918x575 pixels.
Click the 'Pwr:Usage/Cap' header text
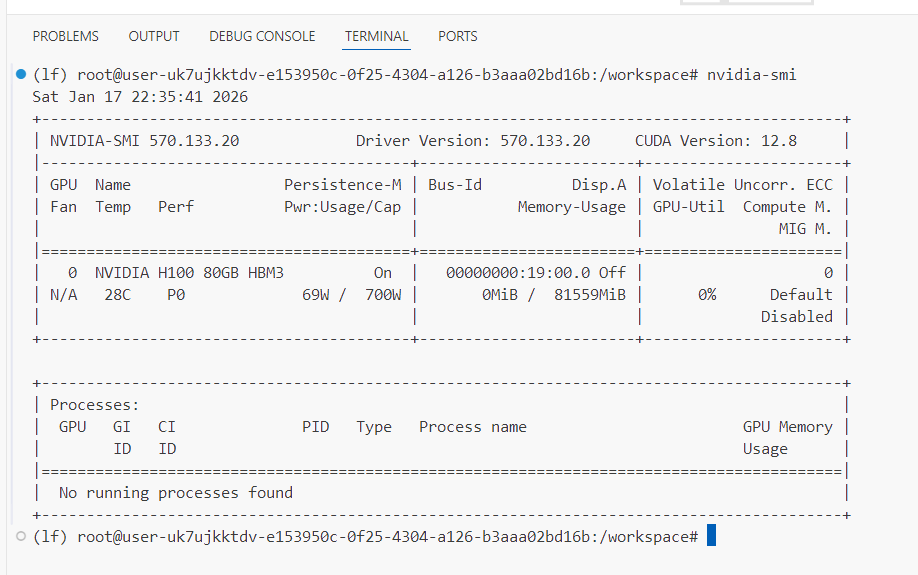pos(342,207)
